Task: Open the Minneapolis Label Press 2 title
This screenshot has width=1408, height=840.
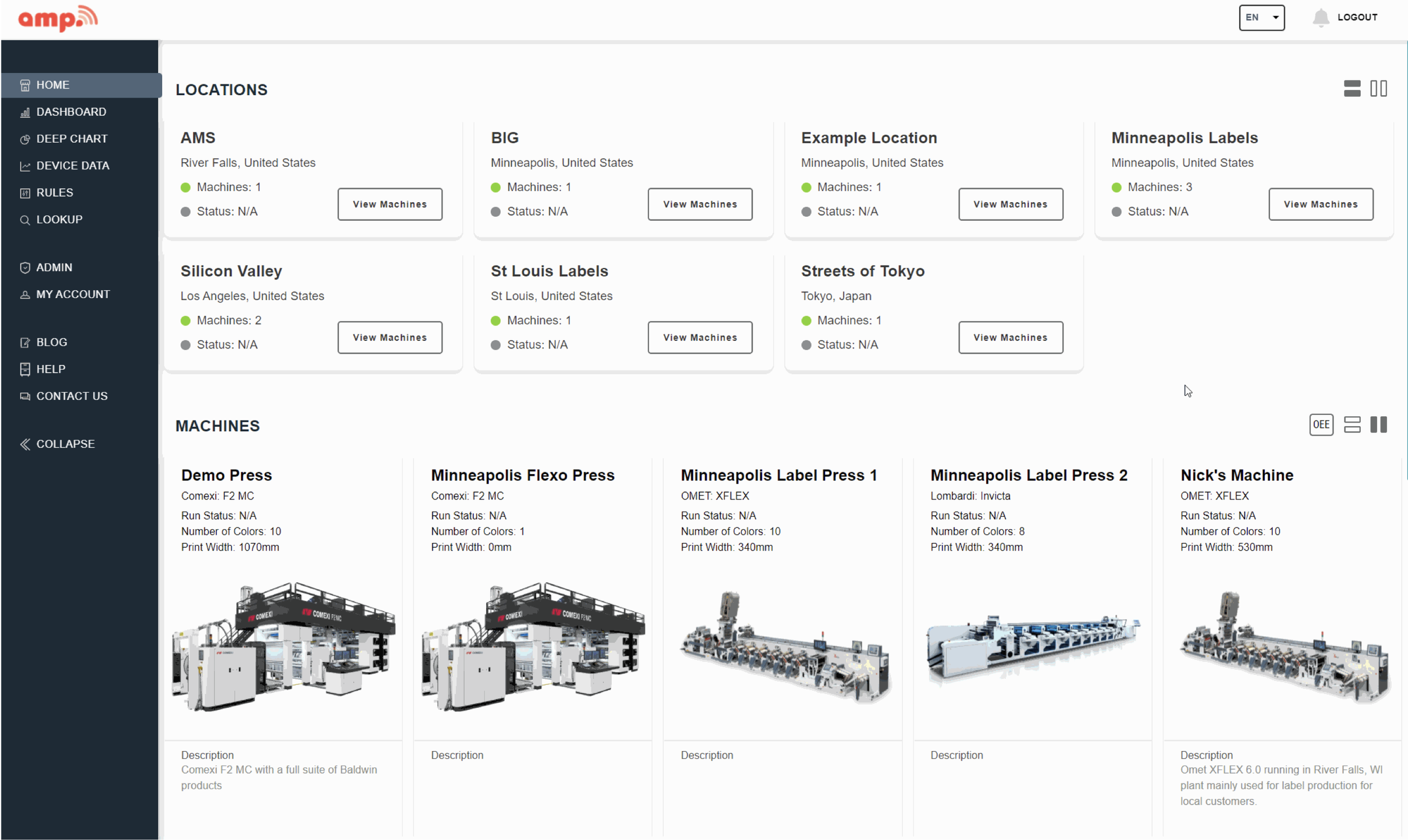Action: [1028, 476]
